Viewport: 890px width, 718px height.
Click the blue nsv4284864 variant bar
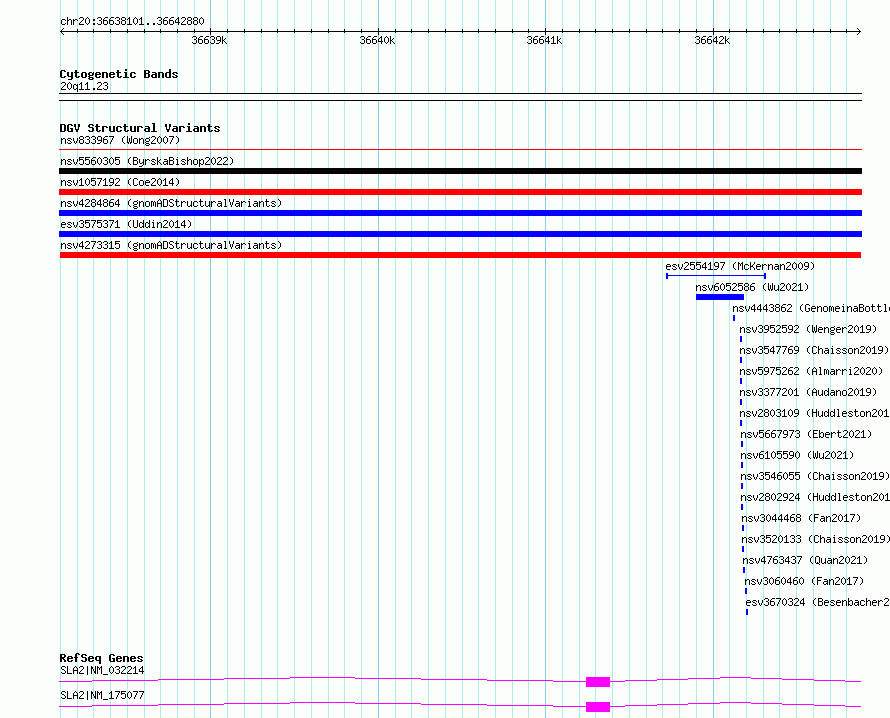point(460,213)
